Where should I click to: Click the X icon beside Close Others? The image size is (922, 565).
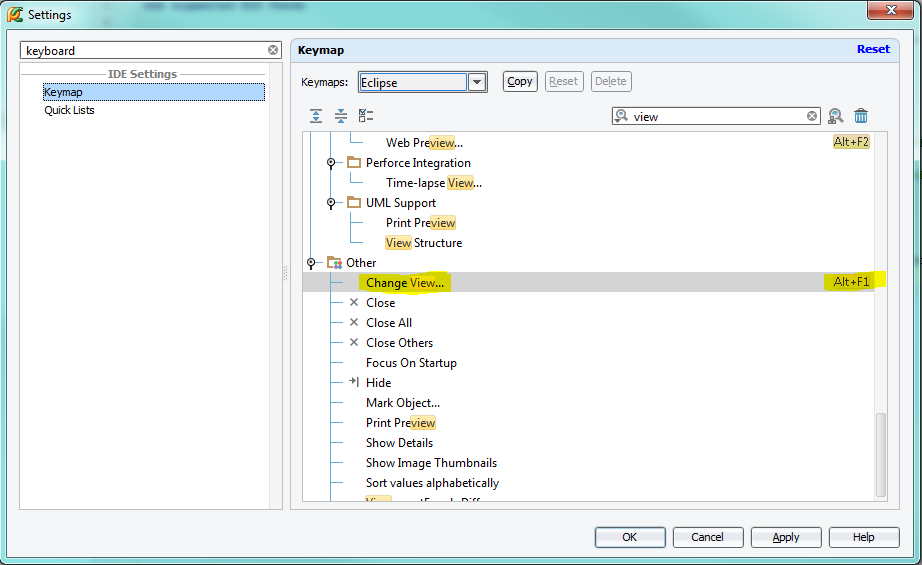(x=354, y=342)
